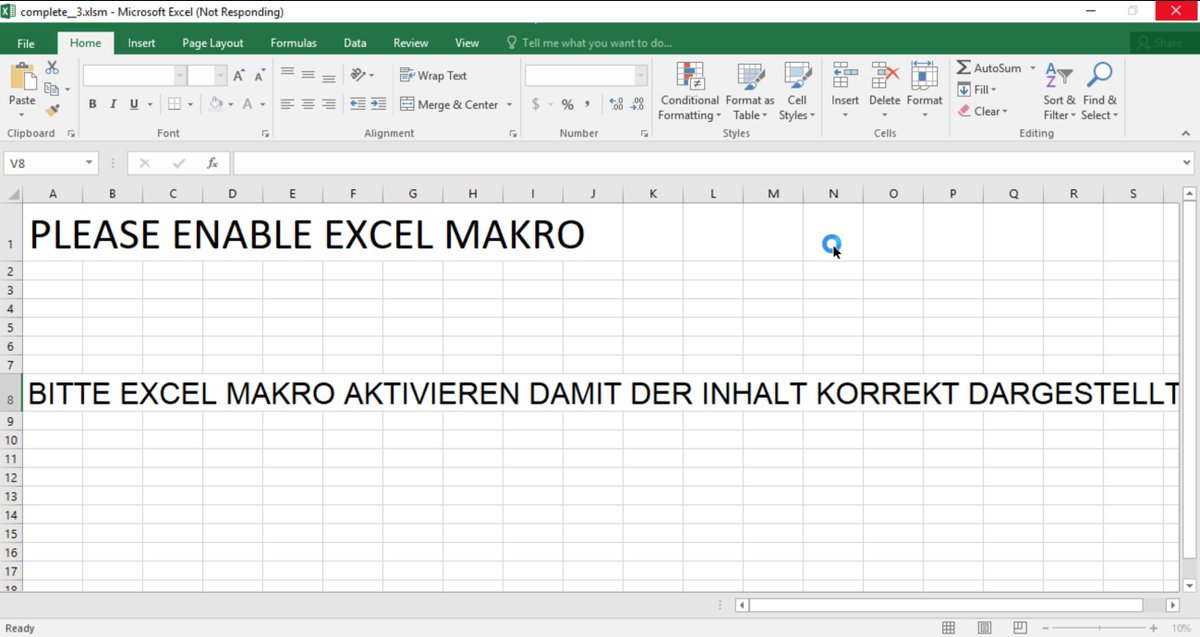Decrease decimal places
Viewport: 1200px width, 637px height.
(637, 104)
